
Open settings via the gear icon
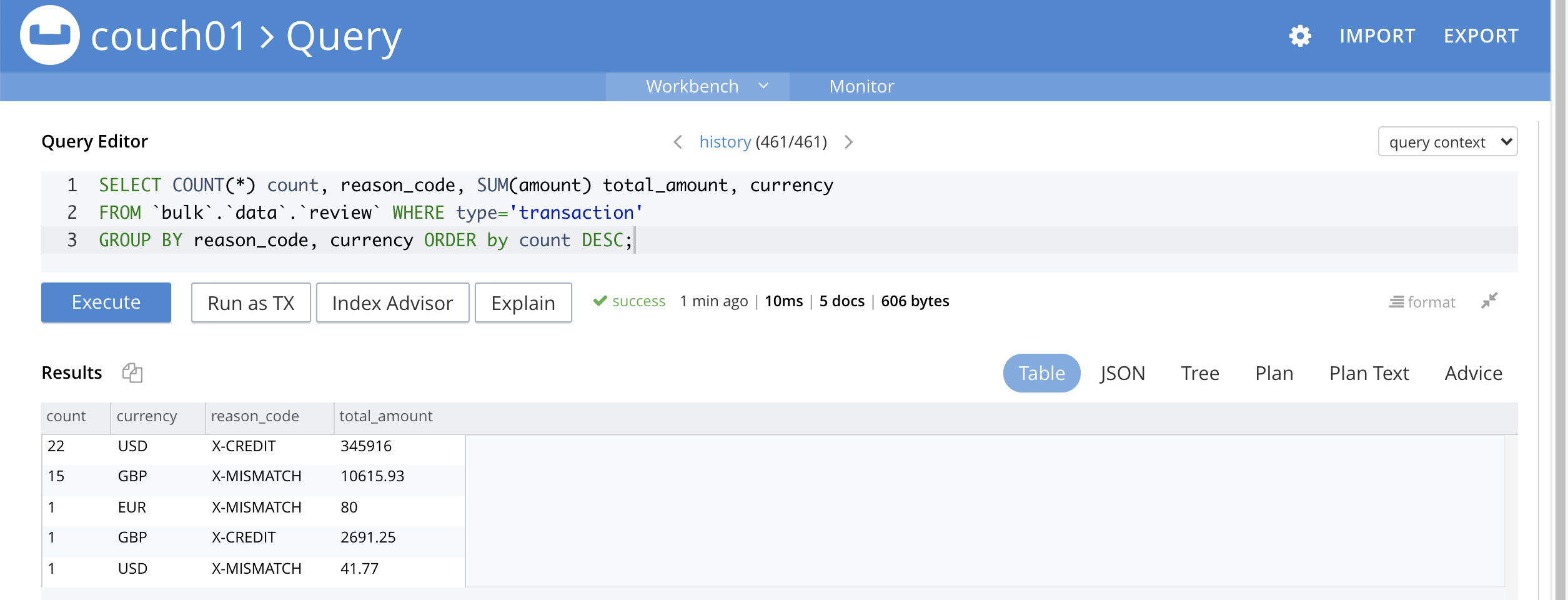(1300, 36)
